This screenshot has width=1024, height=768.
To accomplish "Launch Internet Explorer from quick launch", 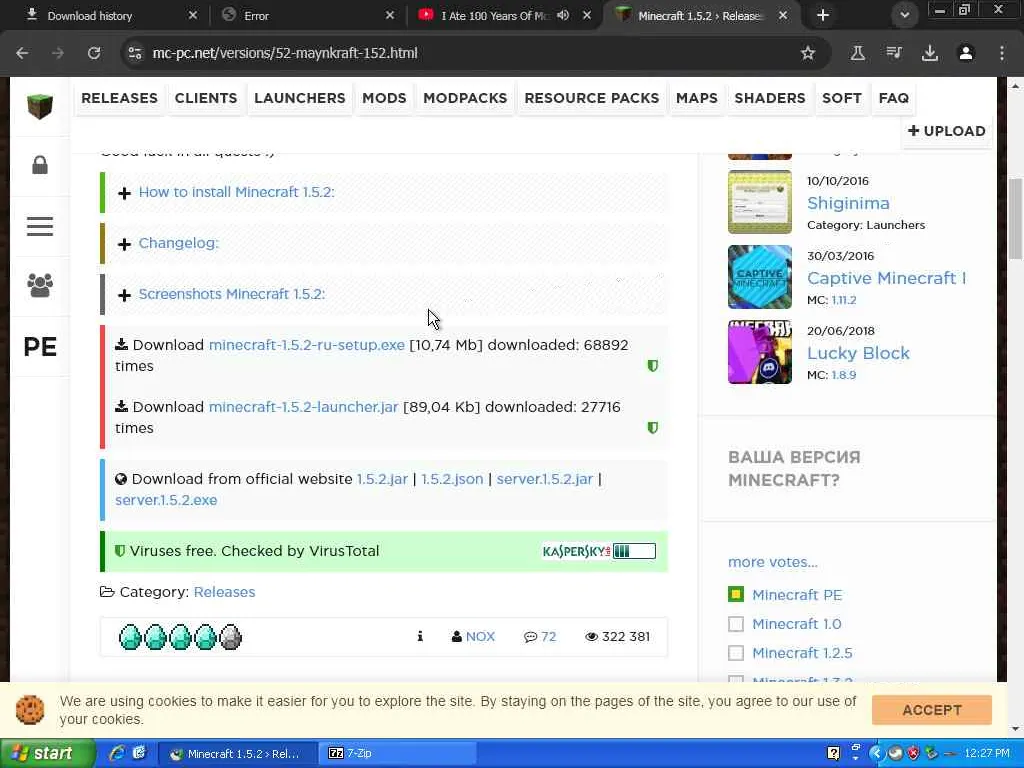I will click(x=117, y=753).
